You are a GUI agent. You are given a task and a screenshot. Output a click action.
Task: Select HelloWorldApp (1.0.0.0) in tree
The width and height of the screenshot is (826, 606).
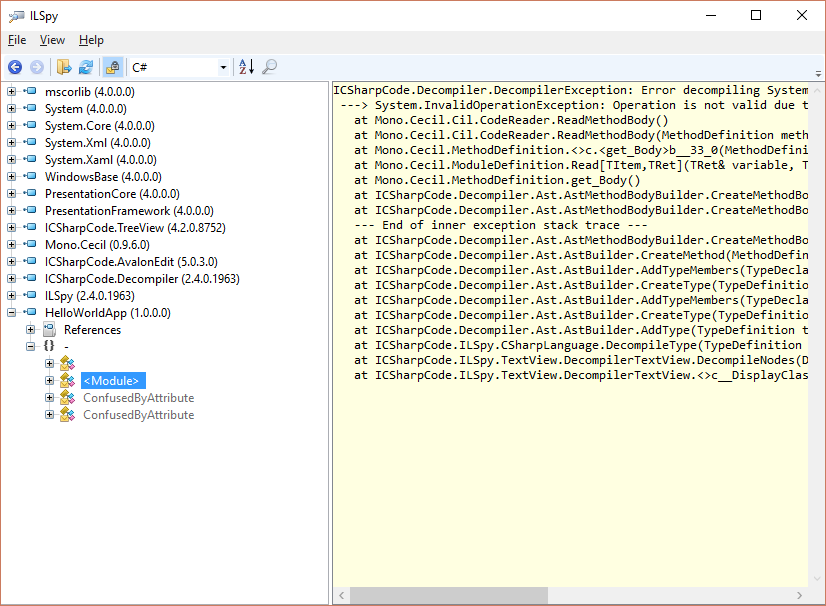click(x=108, y=313)
